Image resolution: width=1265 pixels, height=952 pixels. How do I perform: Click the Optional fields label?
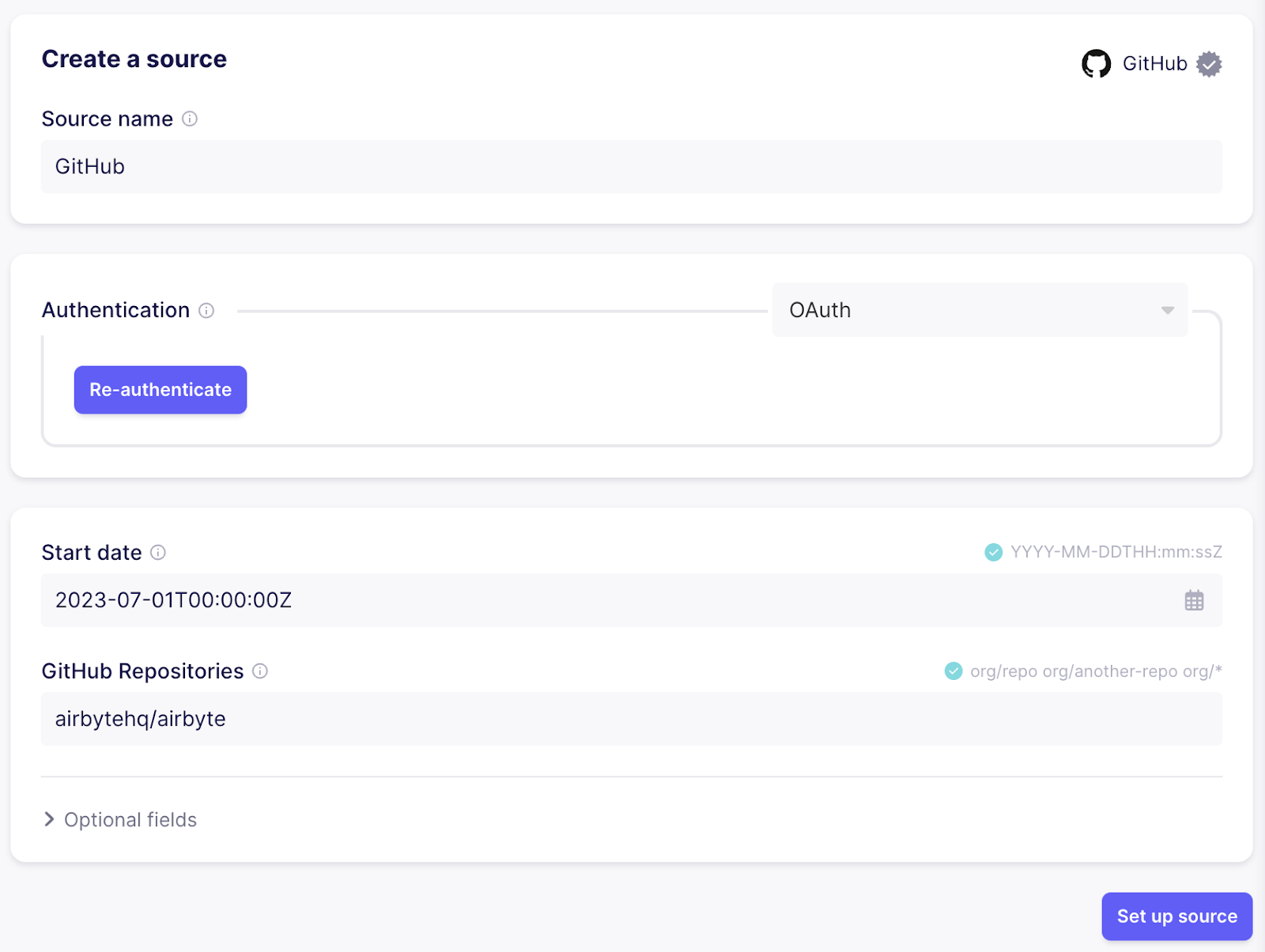pos(130,819)
